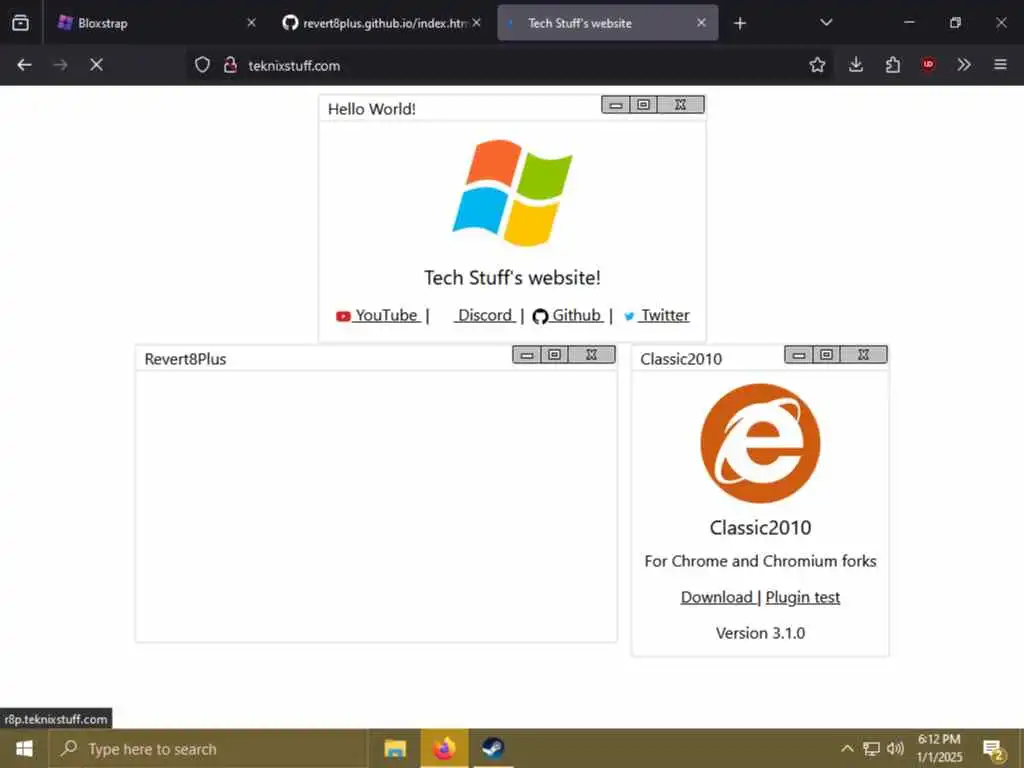The image size is (1024, 768).
Task: Click the Windows flag logo image
Action: click(x=512, y=193)
